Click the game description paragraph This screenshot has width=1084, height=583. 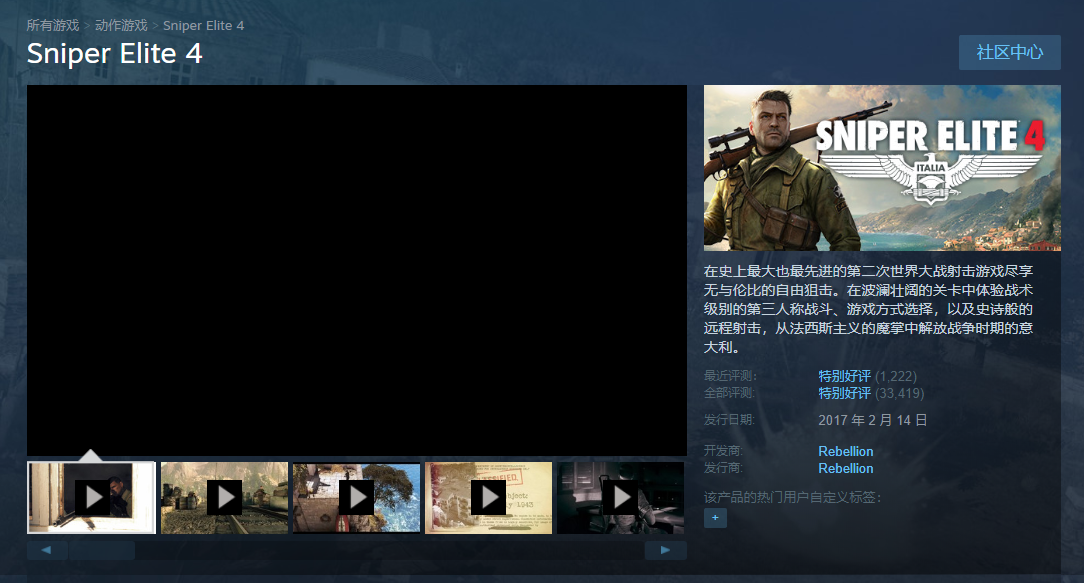[x=868, y=309]
